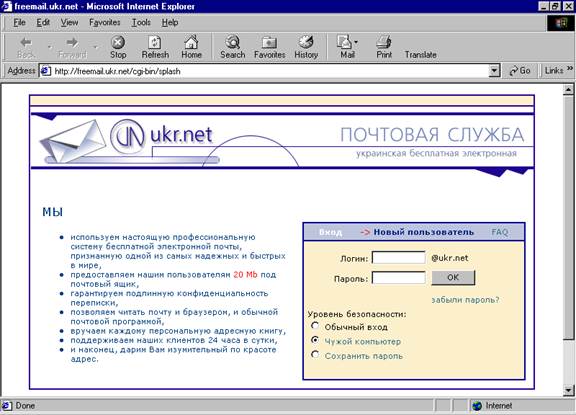
Task: Reload the page with the Refresh icon
Action: coord(155,43)
